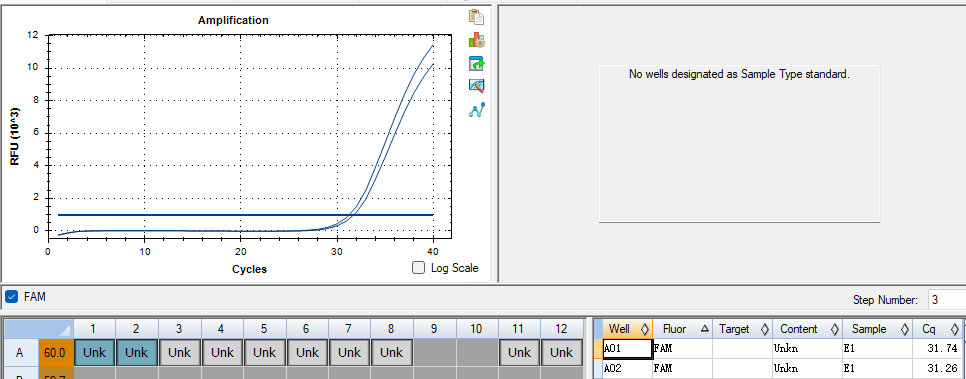Uncheck the FAM fluorophore checkbox
This screenshot has width=966, height=379.
pos(11,297)
